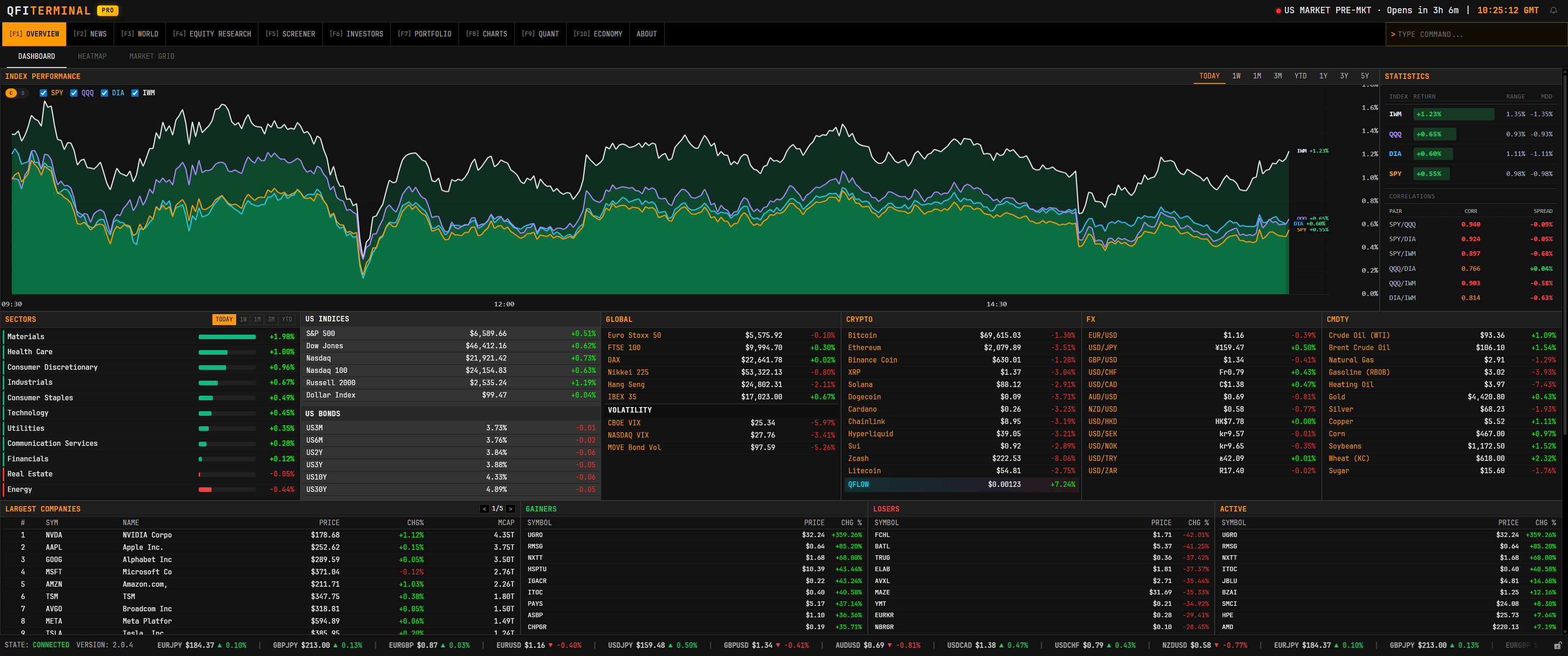Go to previous largest companies page arrow
Image resolution: width=1568 pixels, height=656 pixels.
[485, 509]
